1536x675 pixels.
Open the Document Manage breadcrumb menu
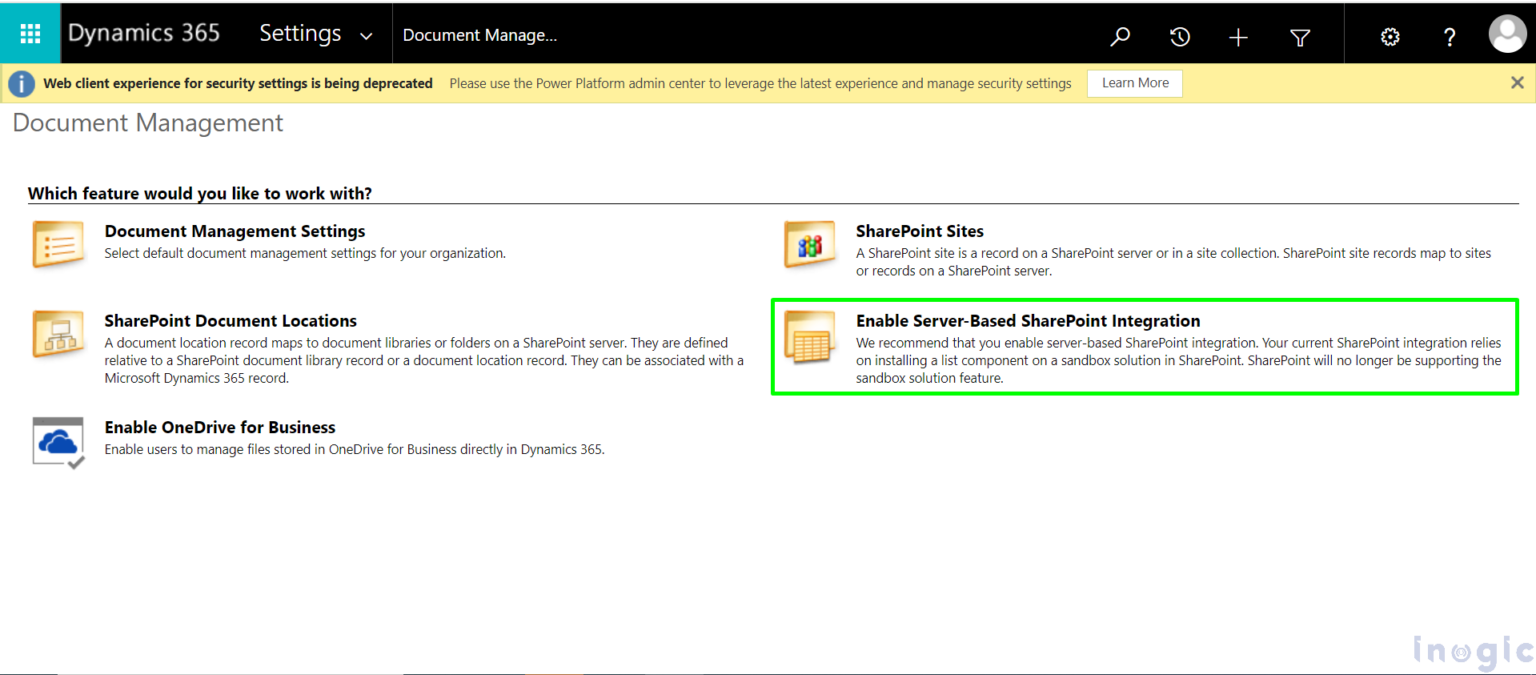(480, 33)
